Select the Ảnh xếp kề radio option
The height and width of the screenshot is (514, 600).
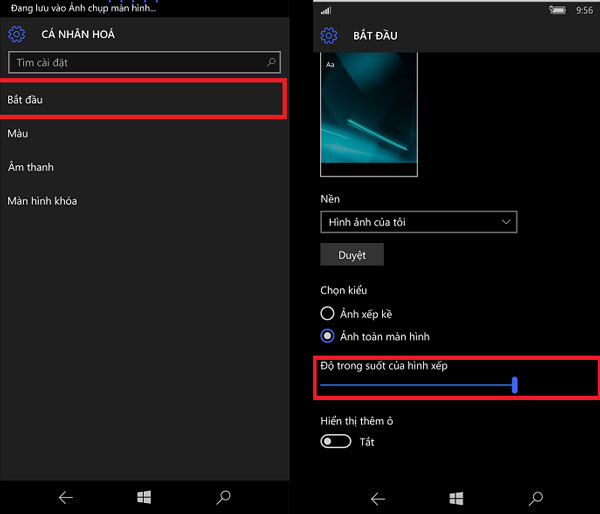tap(327, 314)
